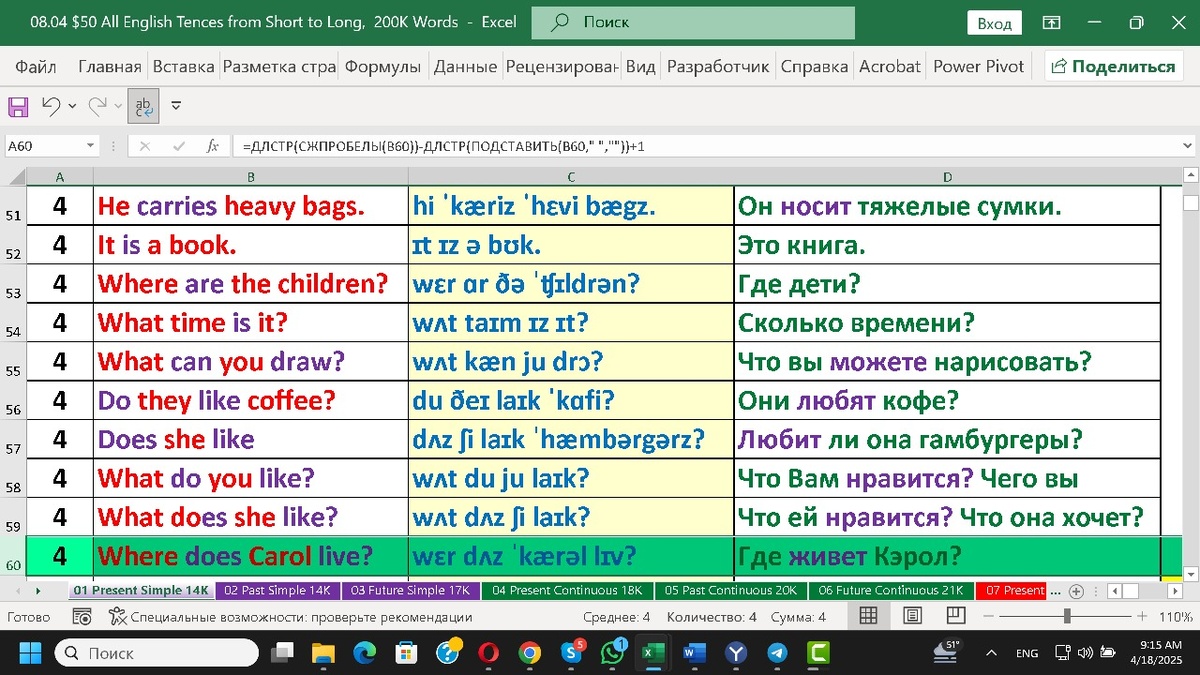This screenshot has width=1200, height=675.
Task: Click the vertical scrollbar up arrow
Action: pos(1190,177)
